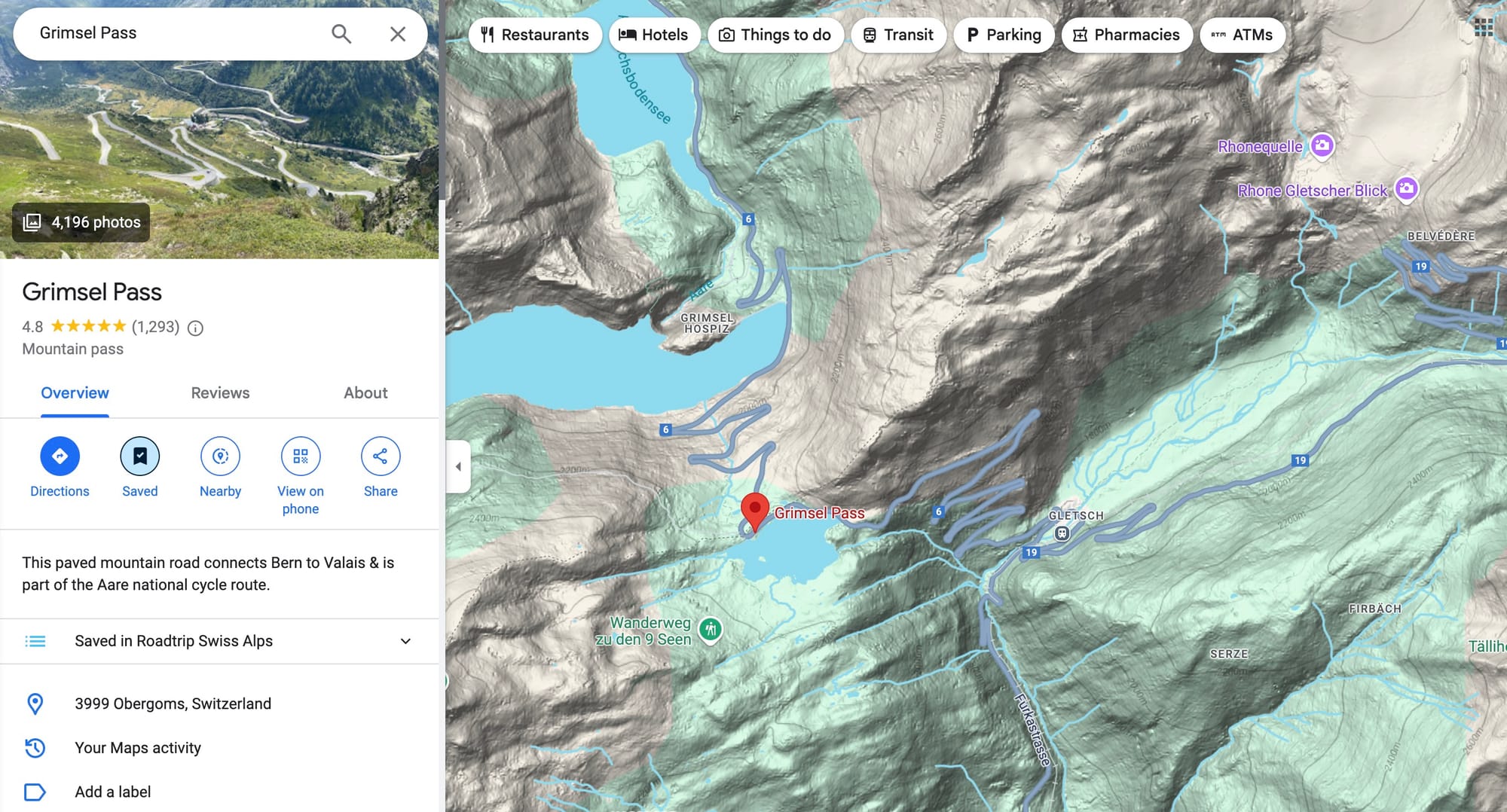Open the 4,196 photos gallery

point(81,222)
